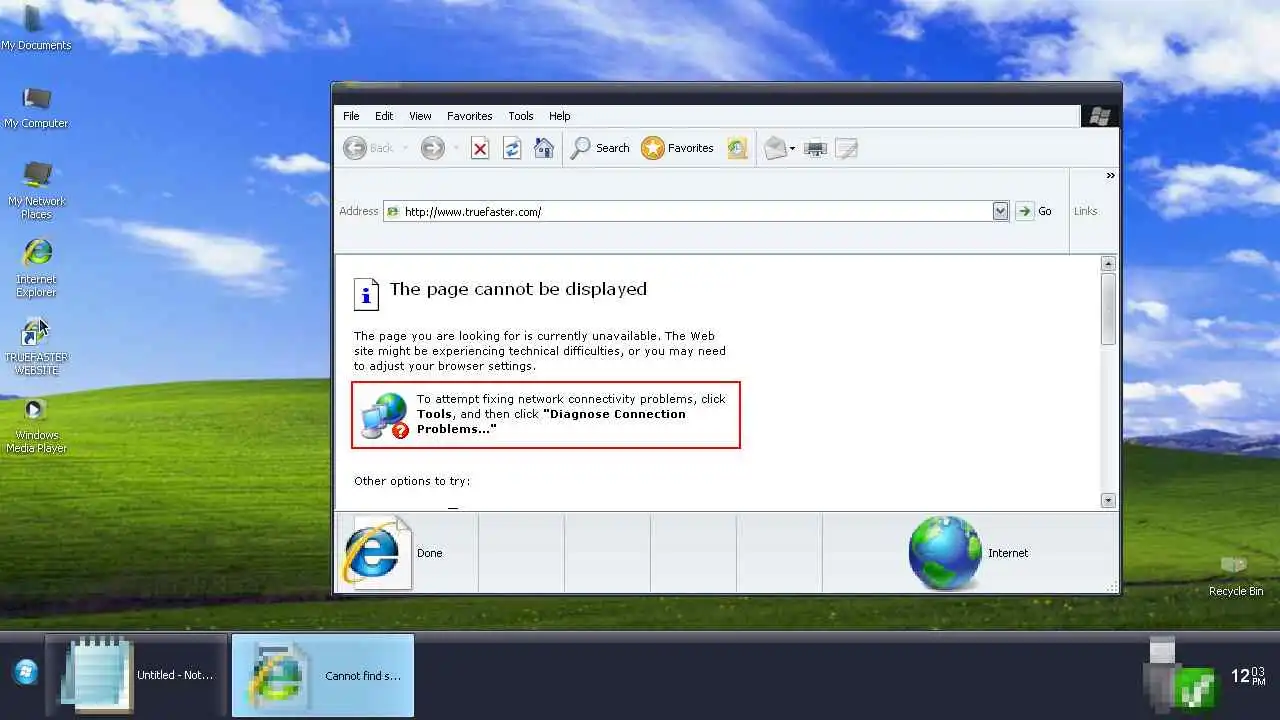The width and height of the screenshot is (1280, 720).
Task: Expand the toolbar overflow chevron
Action: tap(1110, 176)
